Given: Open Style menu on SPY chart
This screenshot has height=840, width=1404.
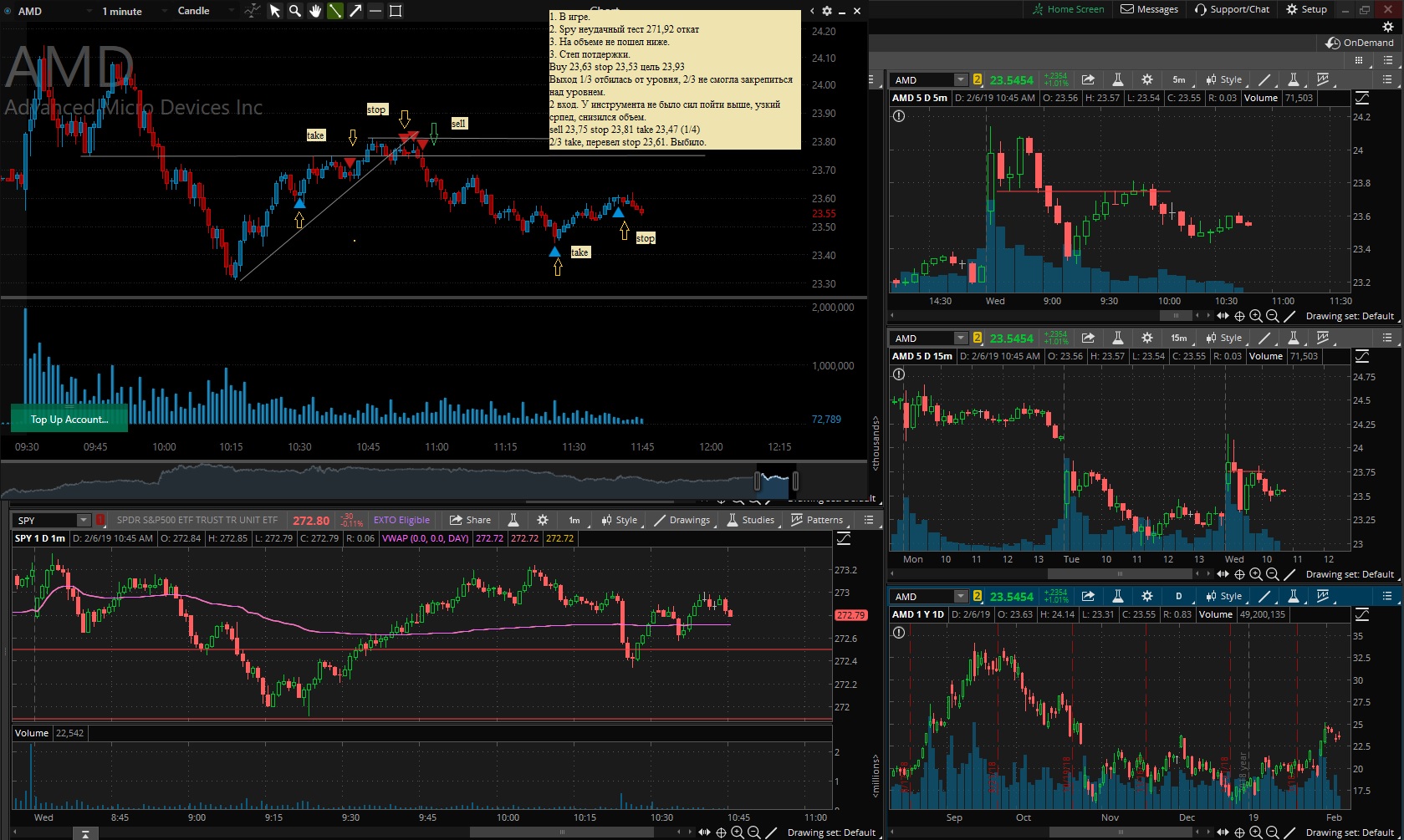Looking at the screenshot, I should tap(619, 520).
